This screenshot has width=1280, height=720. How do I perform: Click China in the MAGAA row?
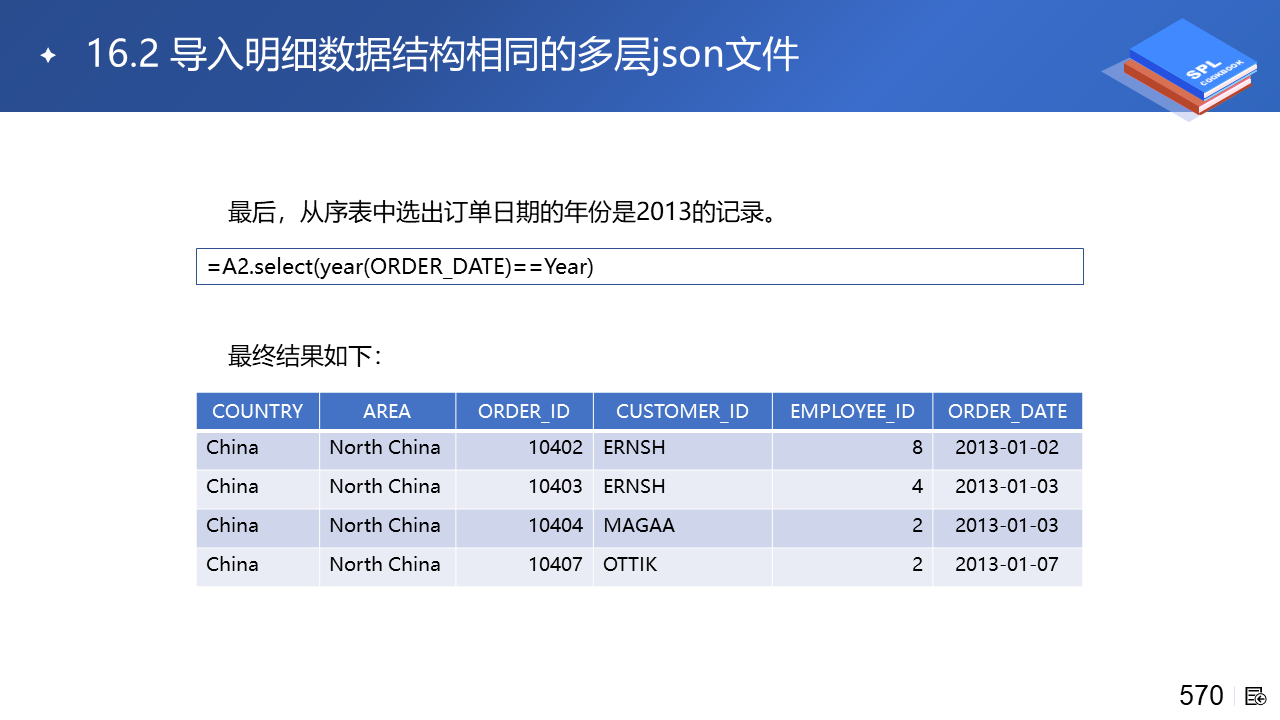click(232, 525)
